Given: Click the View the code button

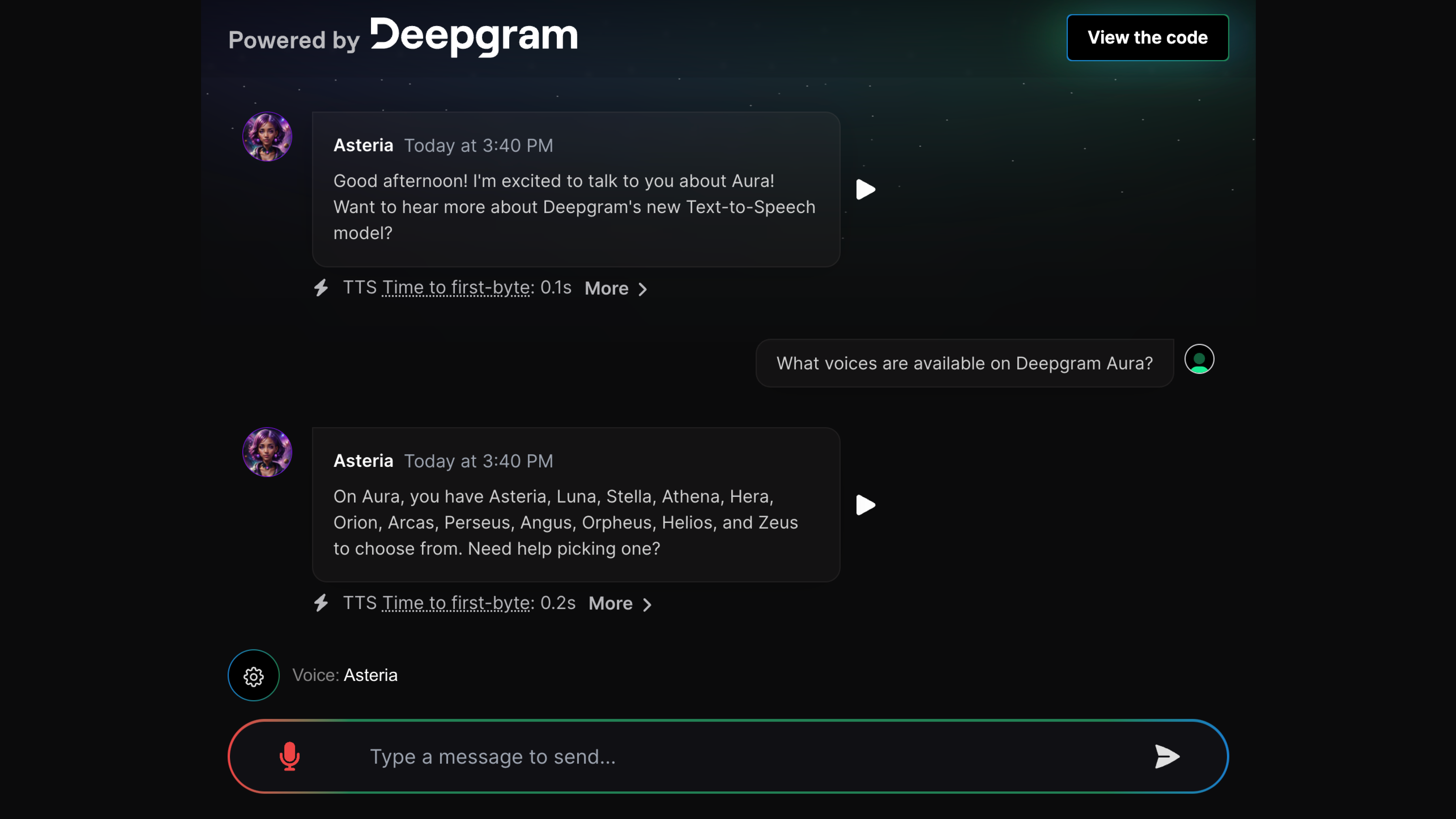Looking at the screenshot, I should click(x=1148, y=37).
